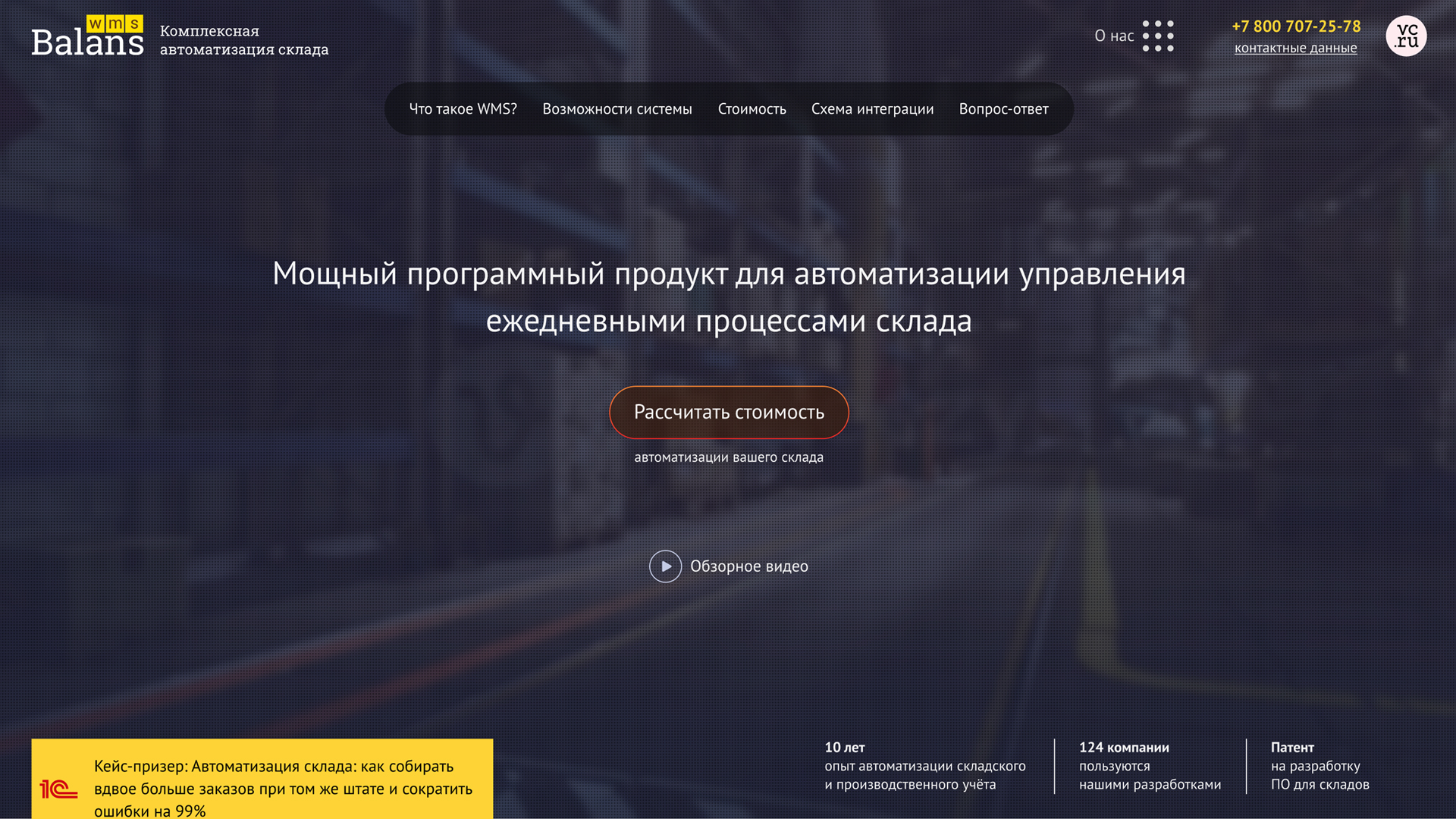This screenshot has width=1456, height=819.
Task: Click "Комплексная автоматизация склада" tagline
Action: (243, 40)
